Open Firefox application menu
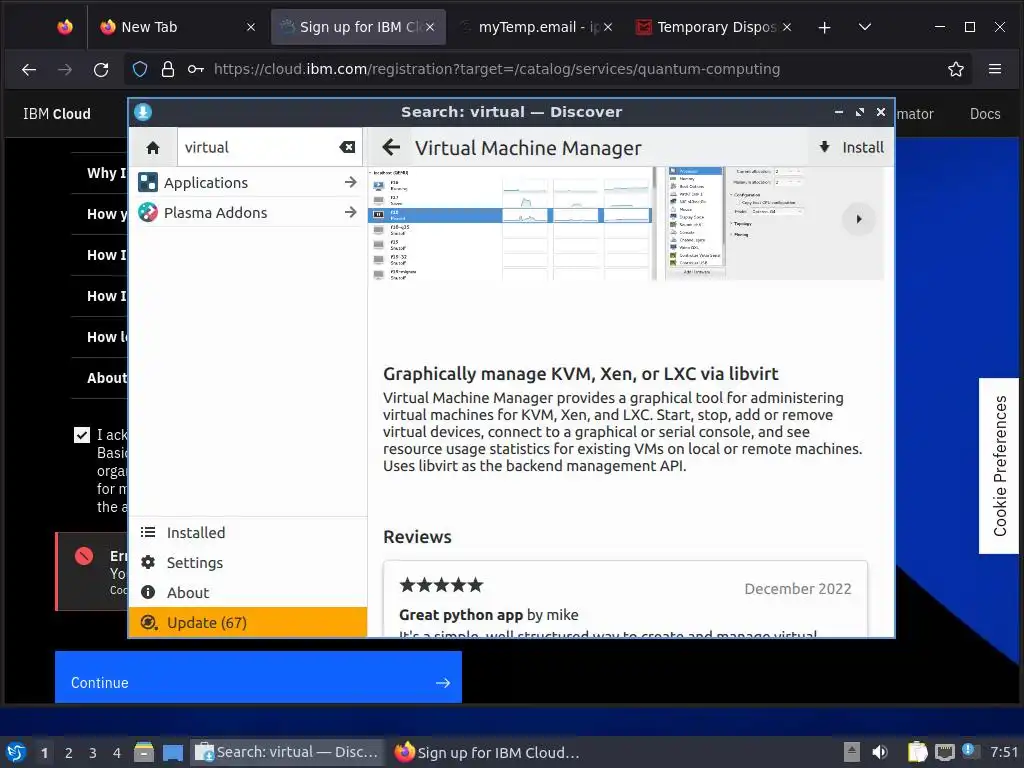1024x768 pixels. 995,69
